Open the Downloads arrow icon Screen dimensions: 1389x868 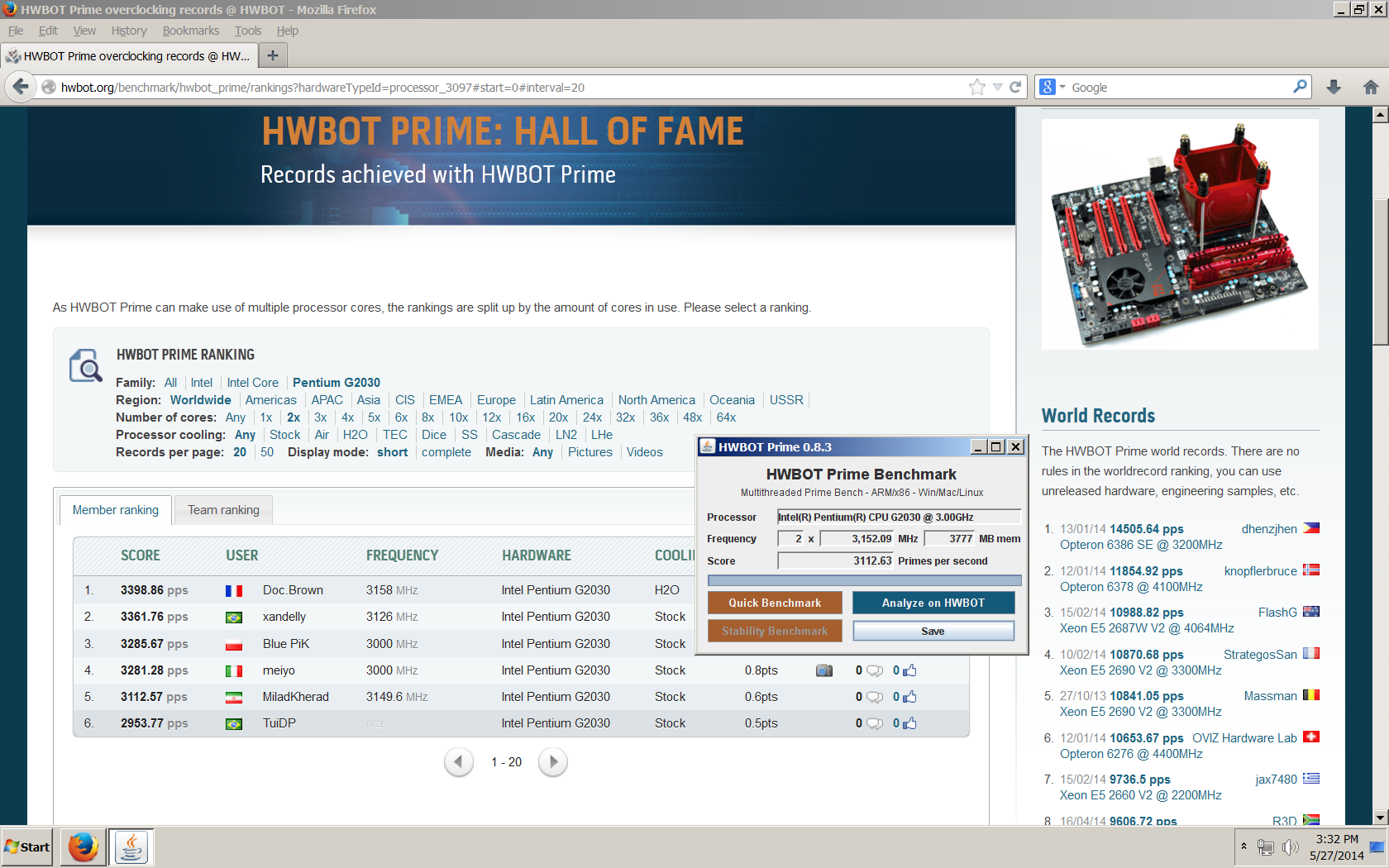(1334, 87)
